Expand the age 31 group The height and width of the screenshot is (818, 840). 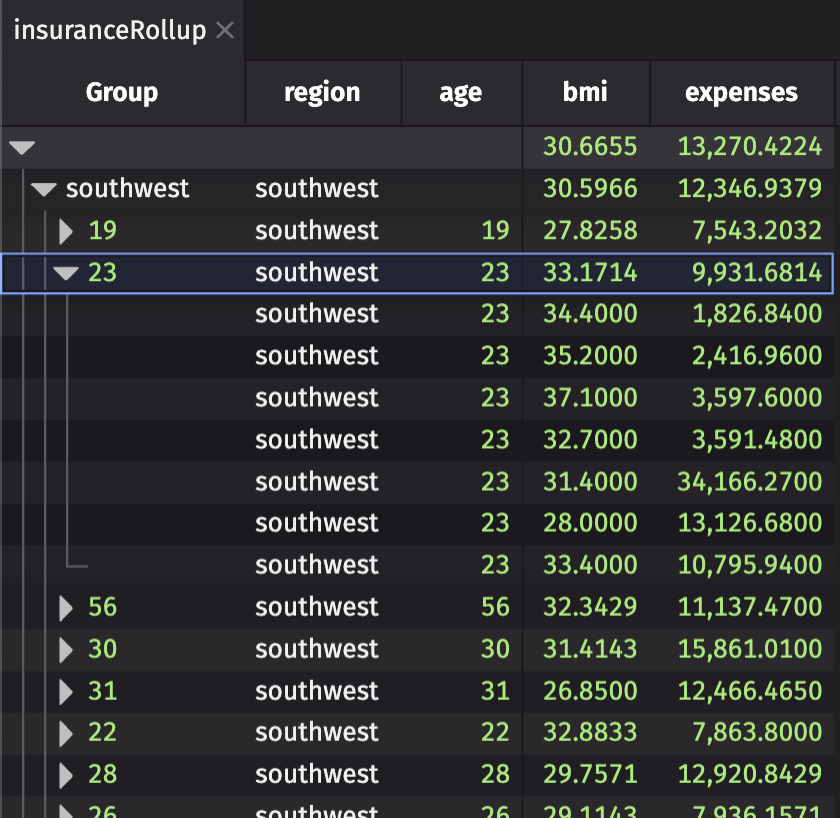[x=66, y=691]
